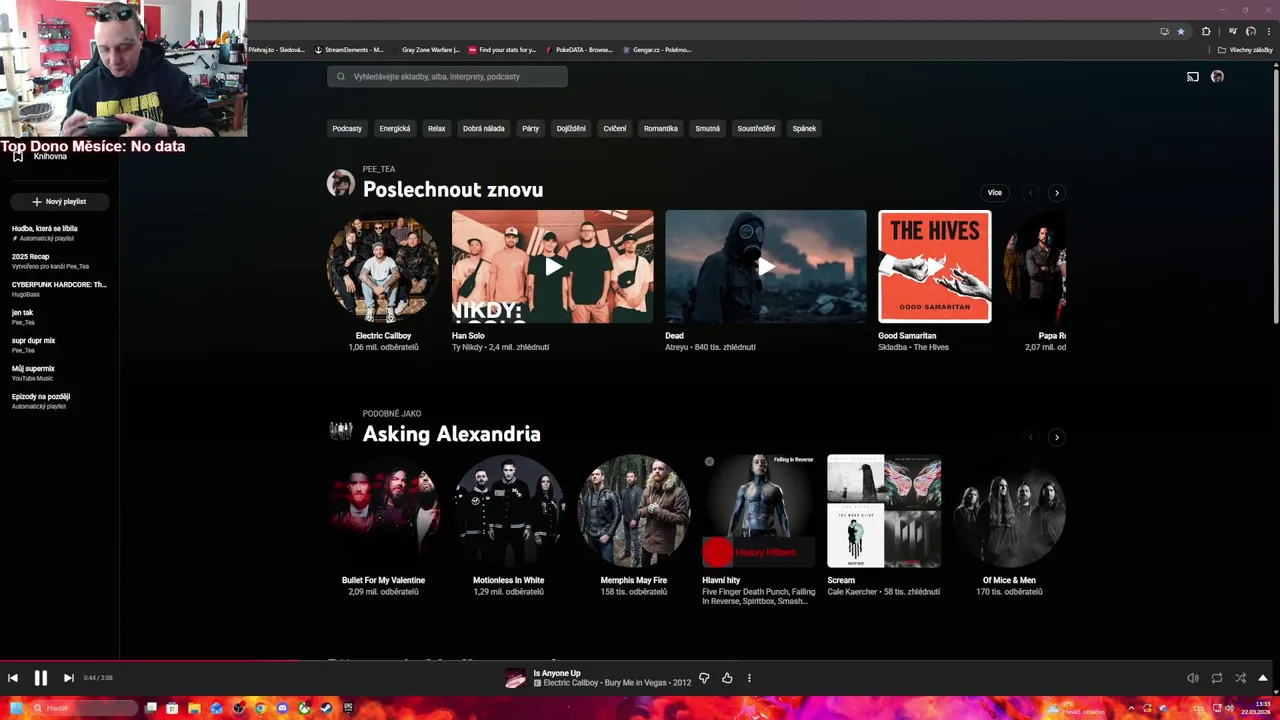Open Motionless In White artist image

pyautogui.click(x=508, y=511)
